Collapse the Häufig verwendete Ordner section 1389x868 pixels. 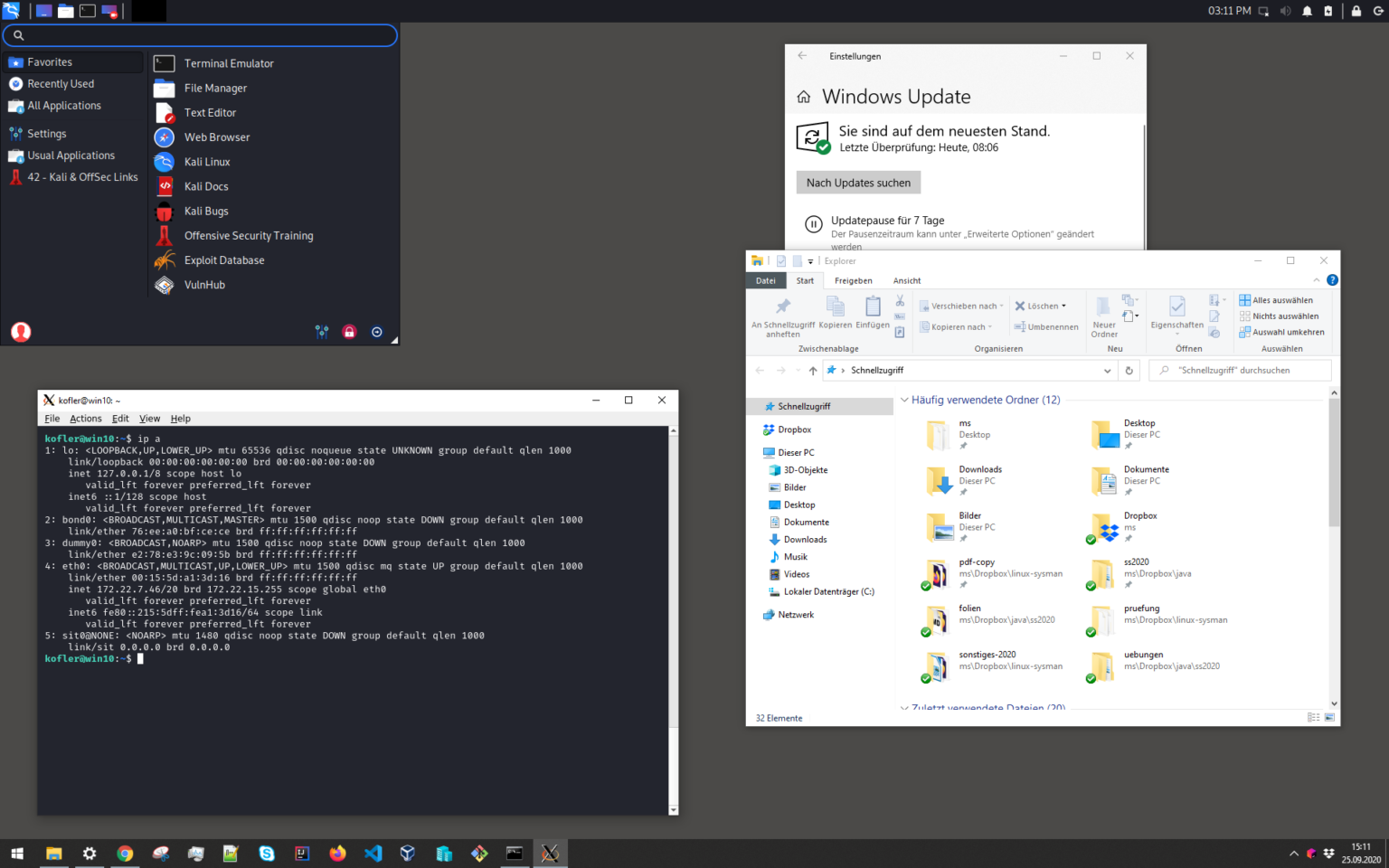pyautogui.click(x=904, y=400)
